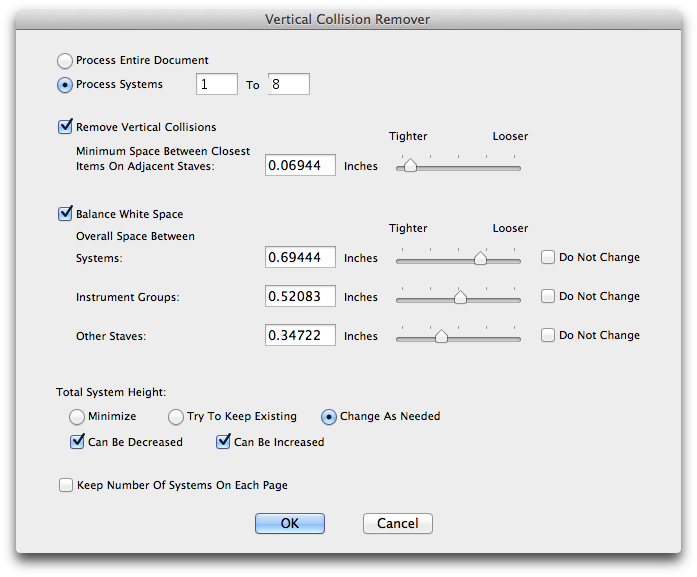
Task: Select Process Systems radio button
Action: (65, 84)
